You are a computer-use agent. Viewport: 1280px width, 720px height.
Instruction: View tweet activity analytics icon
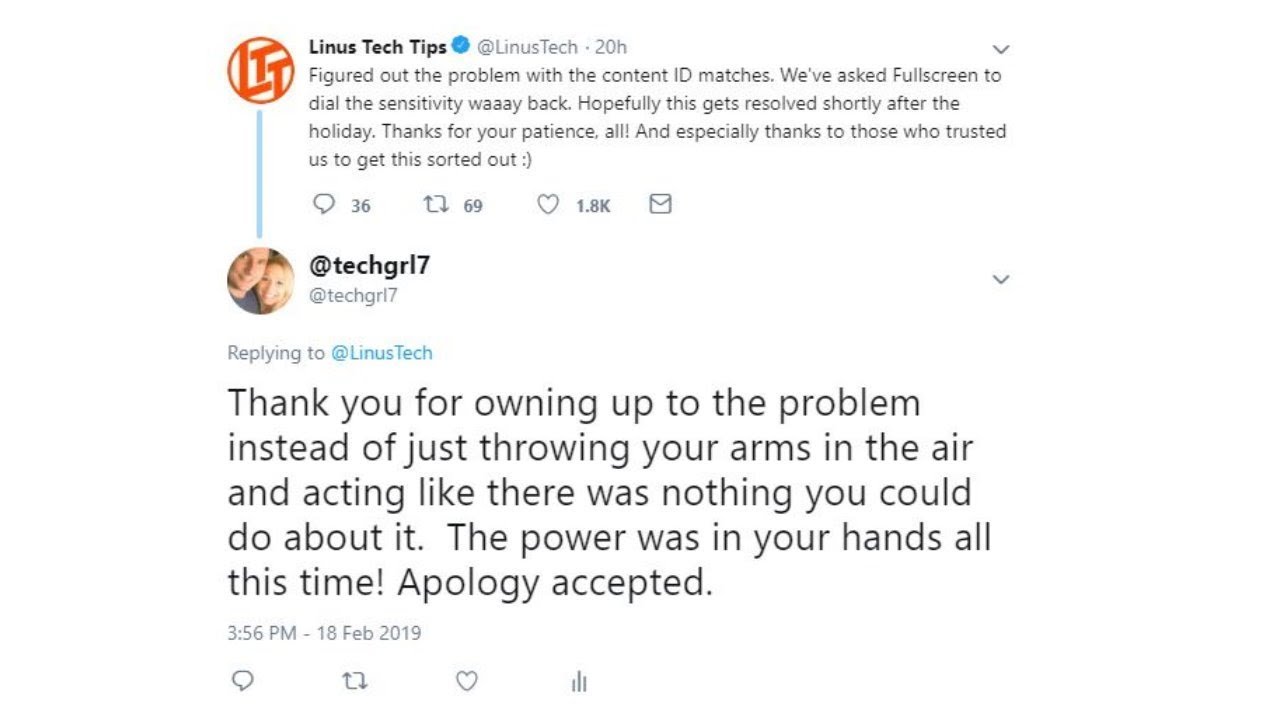pos(579,682)
